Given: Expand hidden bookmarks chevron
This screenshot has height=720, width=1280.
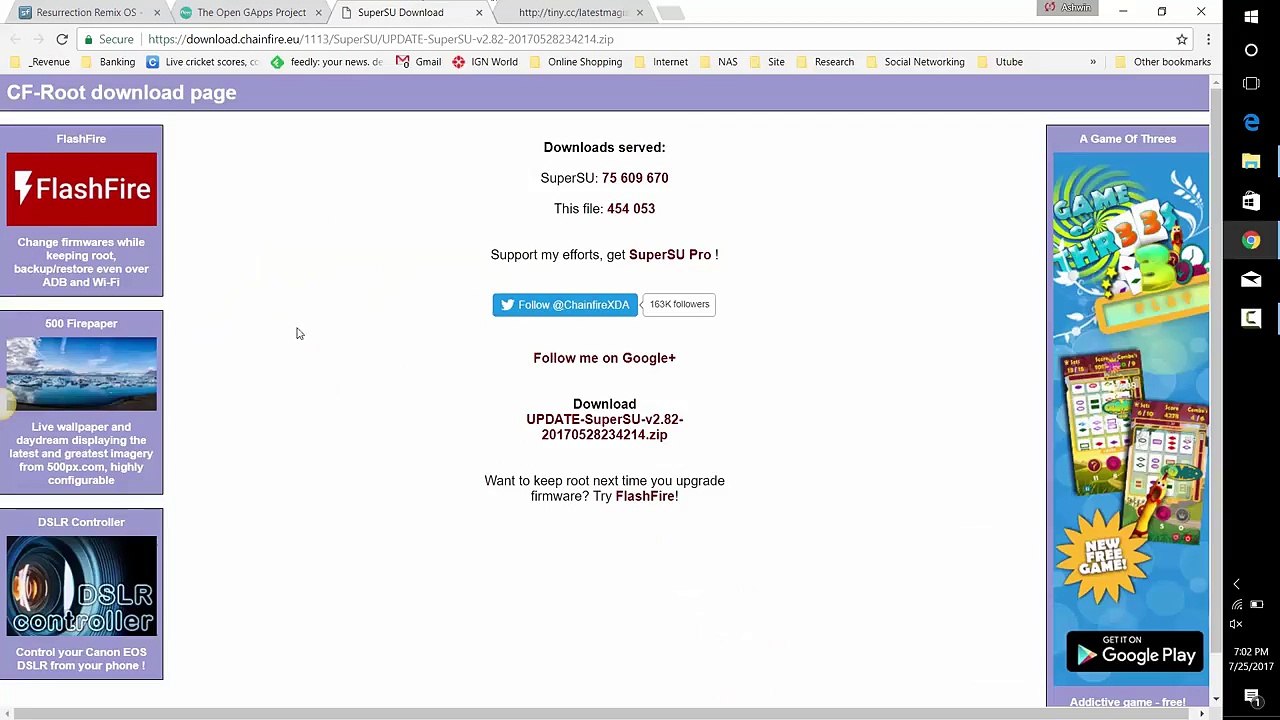Looking at the screenshot, I should coord(1093,62).
